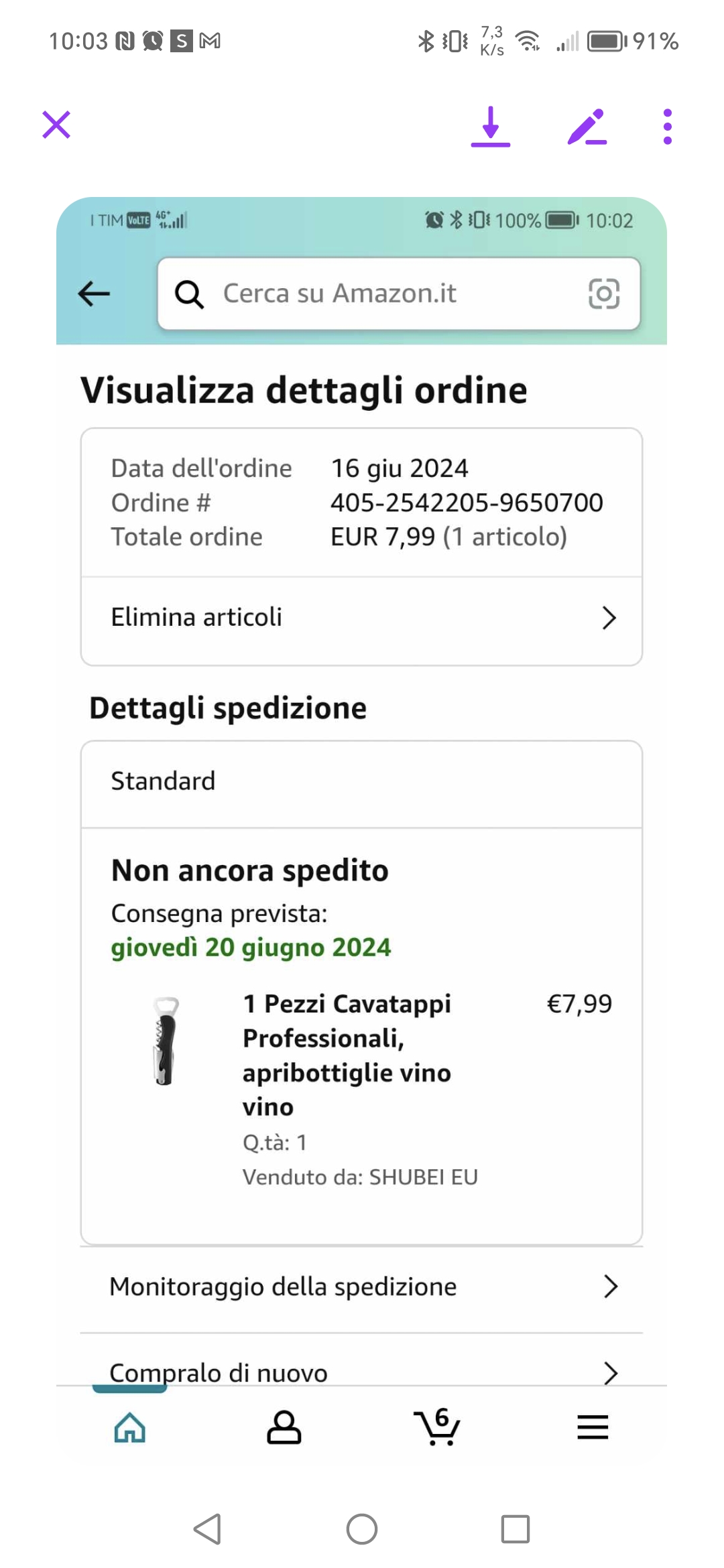Expand Compralo di nuovo chevron
The width and height of the screenshot is (724, 1568).
tap(610, 1372)
